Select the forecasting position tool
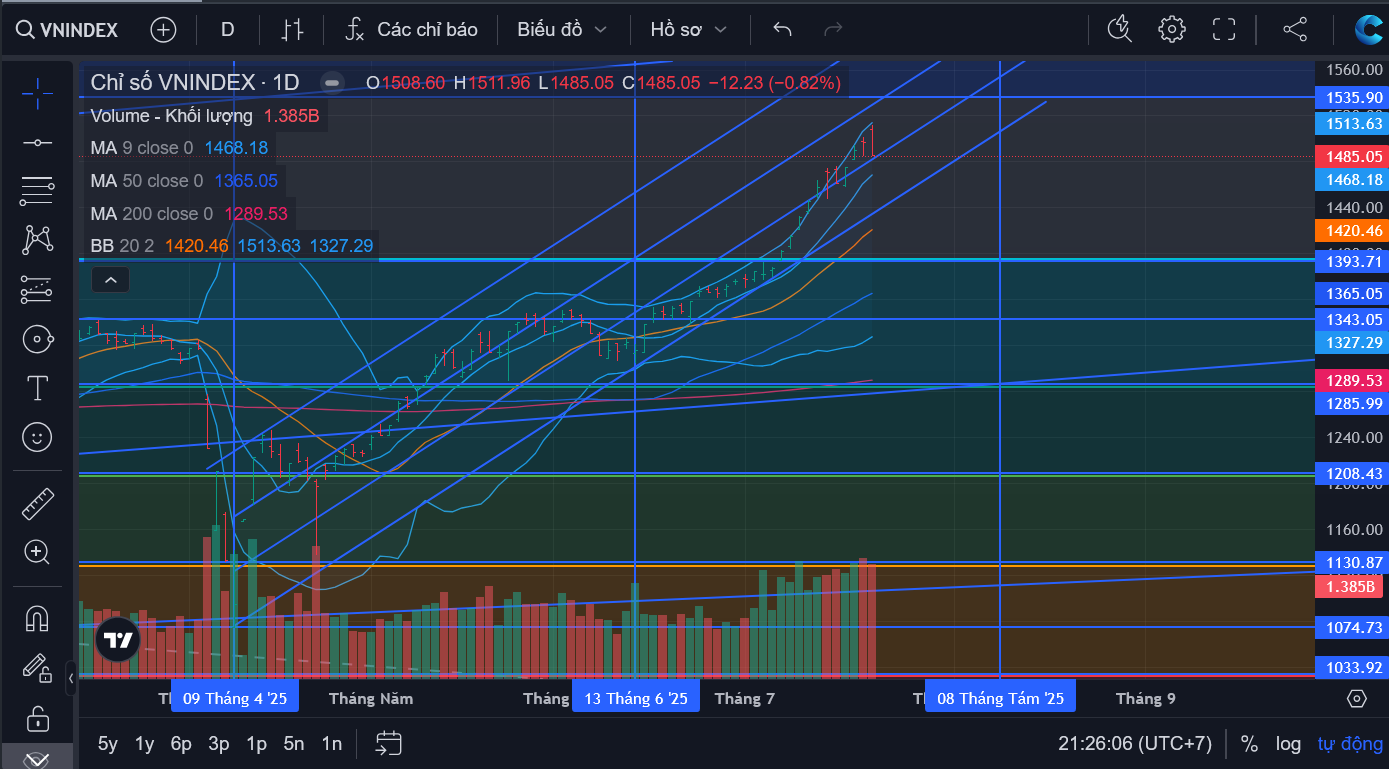Screen dimensions: 1389x769 (x=37, y=289)
